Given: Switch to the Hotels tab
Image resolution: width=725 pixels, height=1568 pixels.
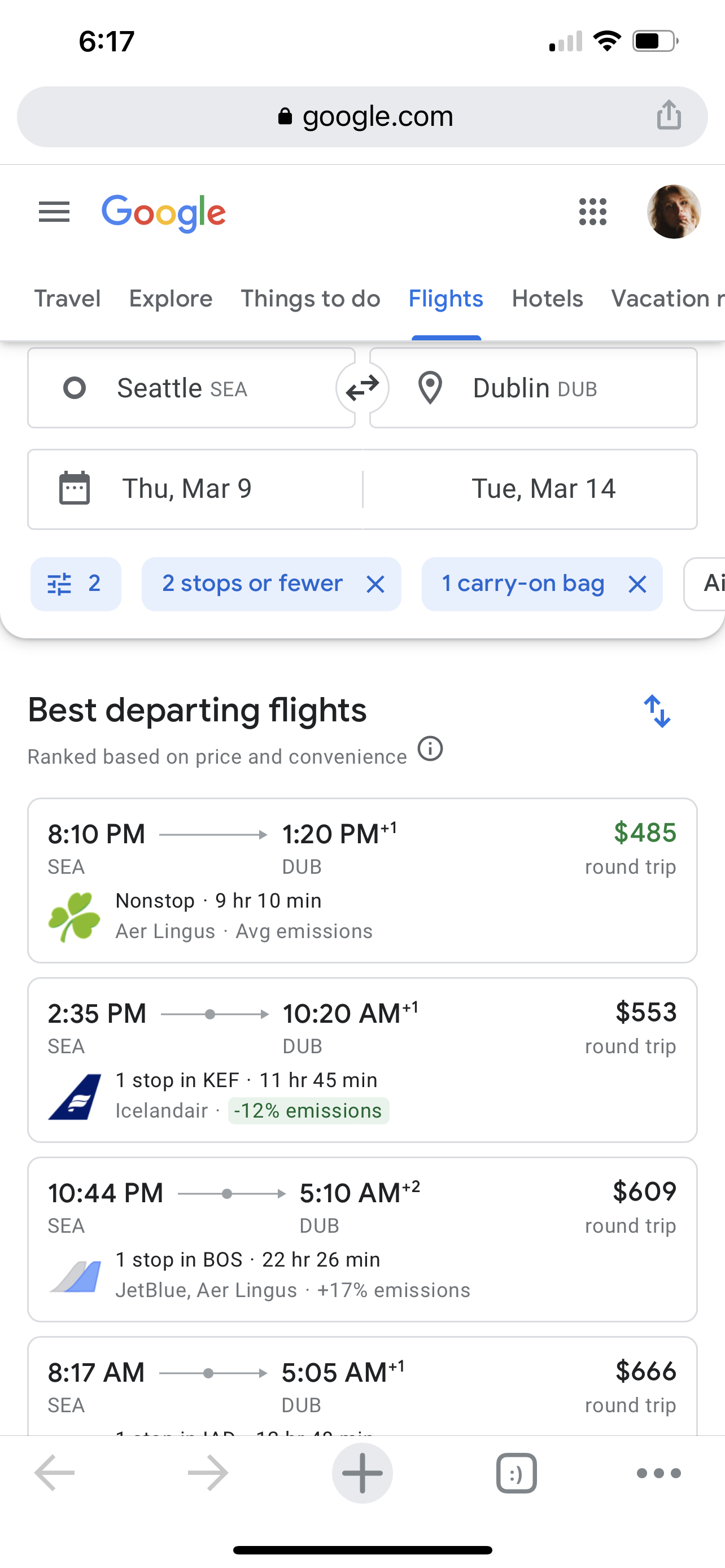Looking at the screenshot, I should 547,299.
